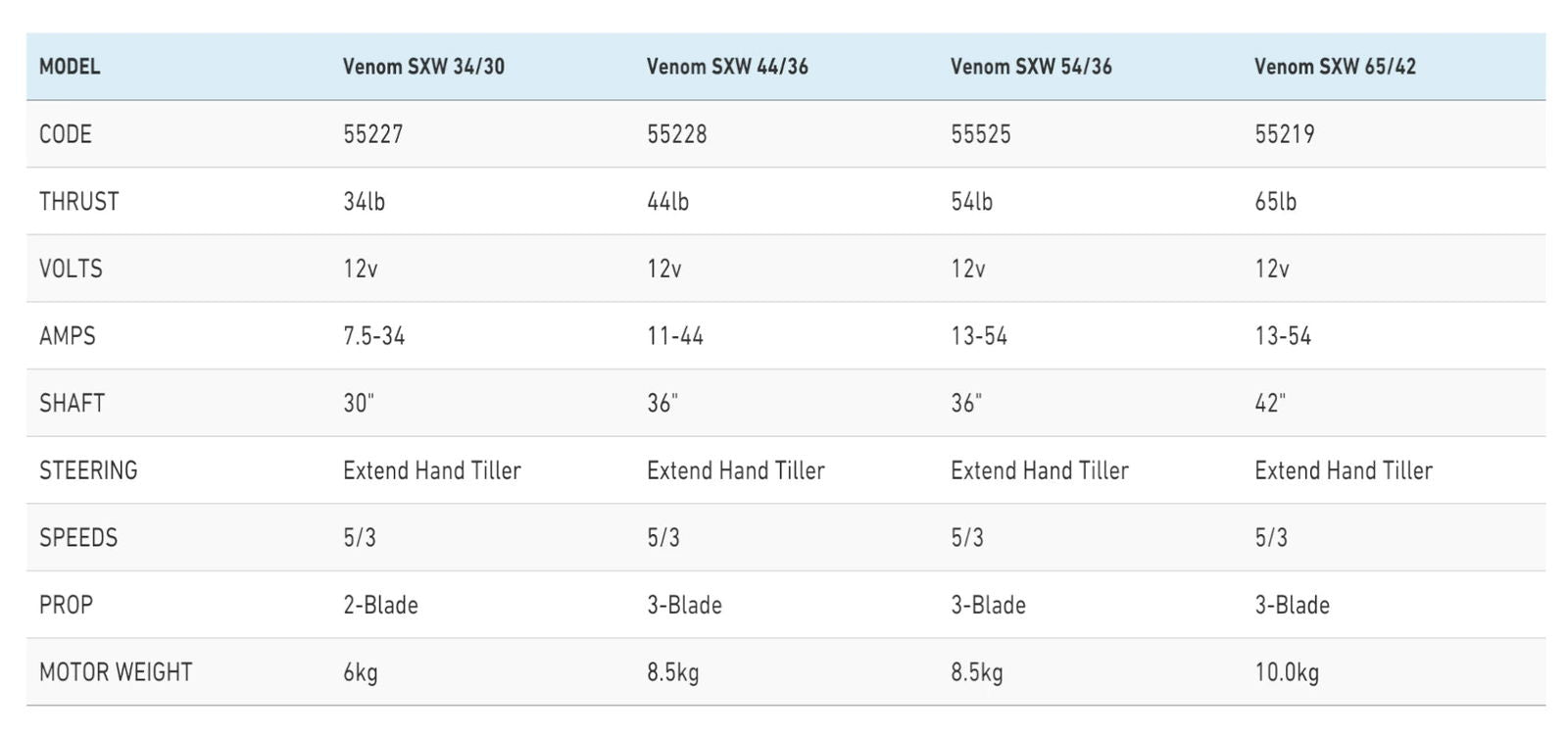
Task: Click the MOTOR WEIGHT row label
Action: 116,672
